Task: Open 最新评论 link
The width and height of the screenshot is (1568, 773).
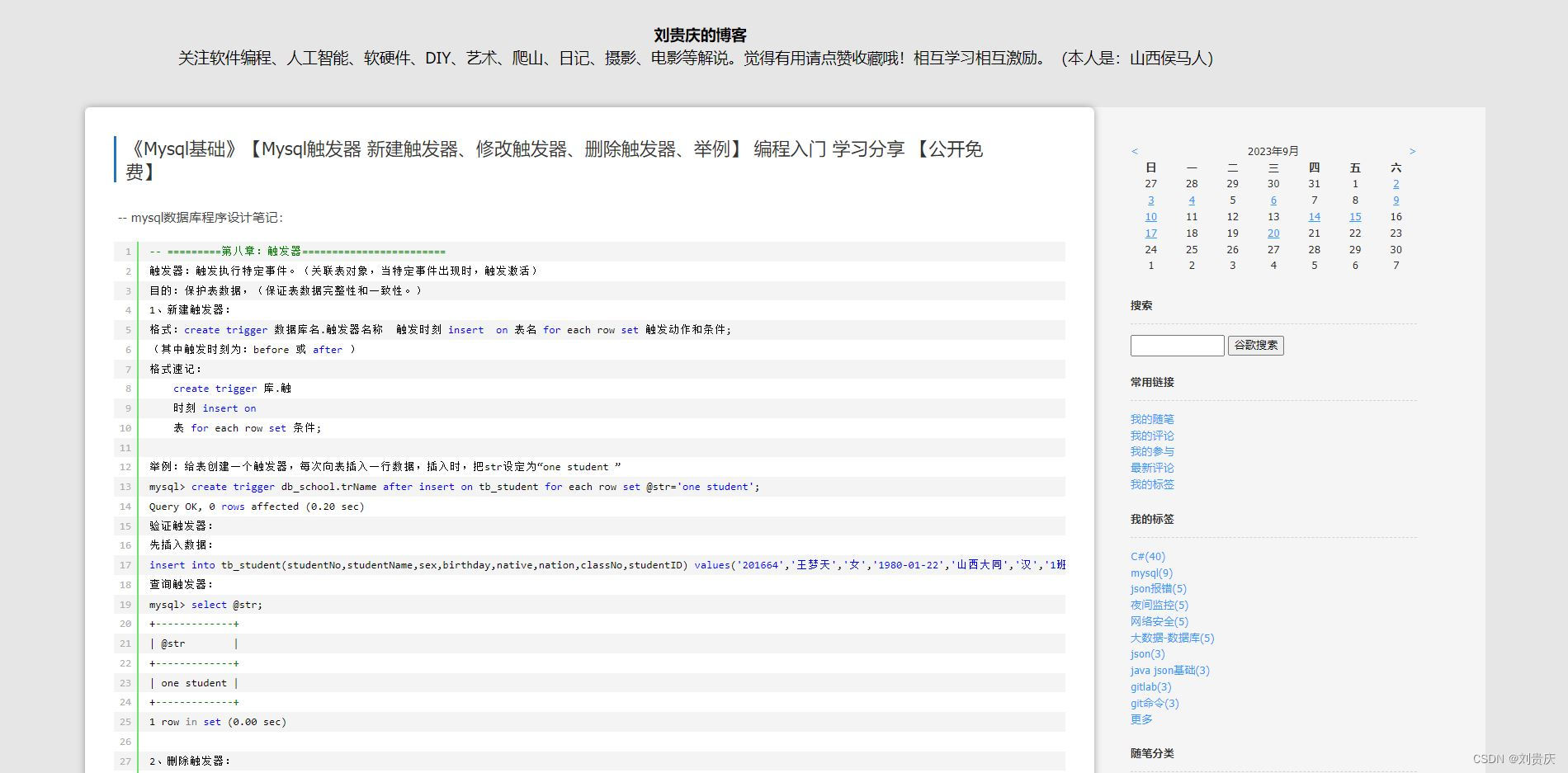Action: coord(1152,468)
